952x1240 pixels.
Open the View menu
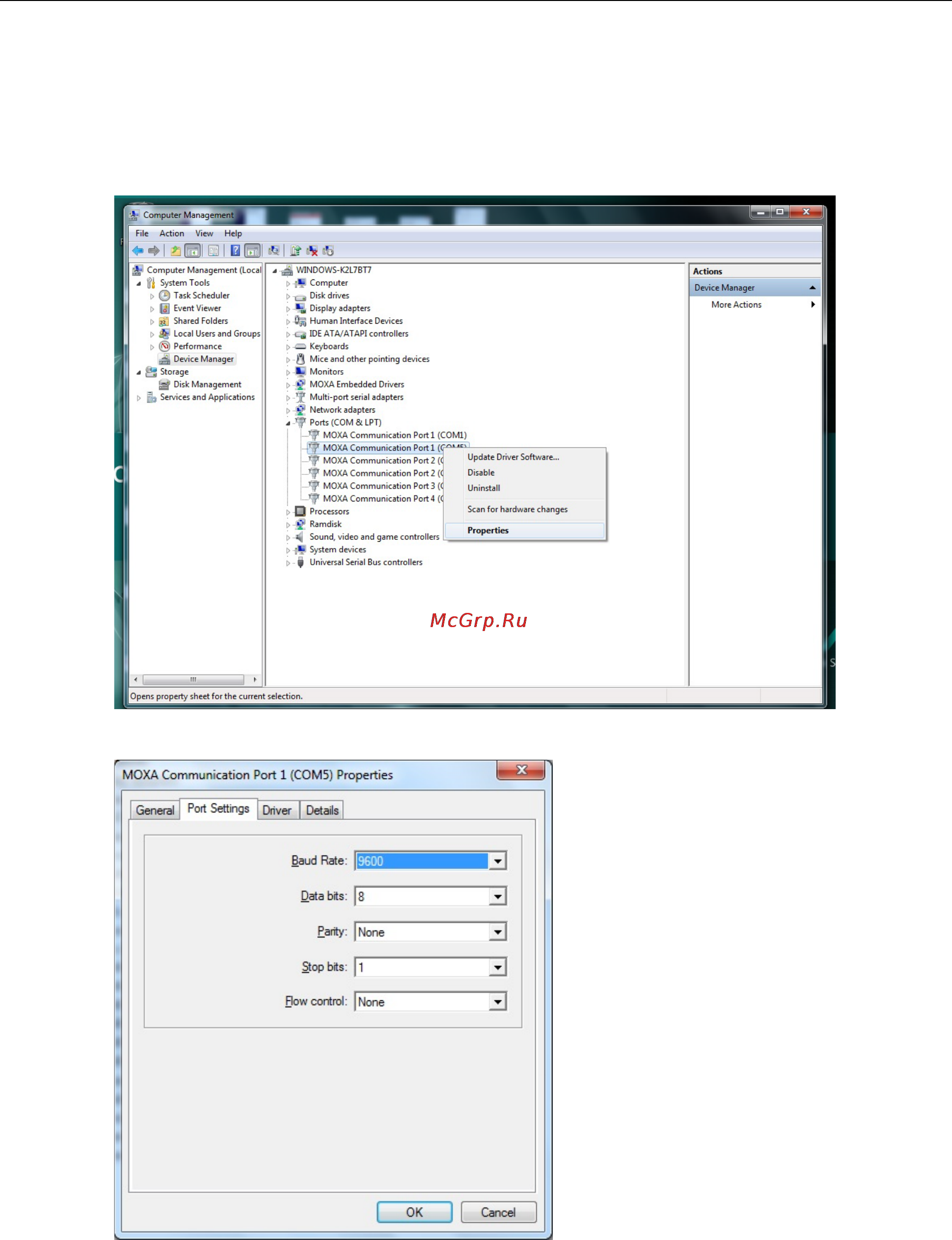pos(204,233)
